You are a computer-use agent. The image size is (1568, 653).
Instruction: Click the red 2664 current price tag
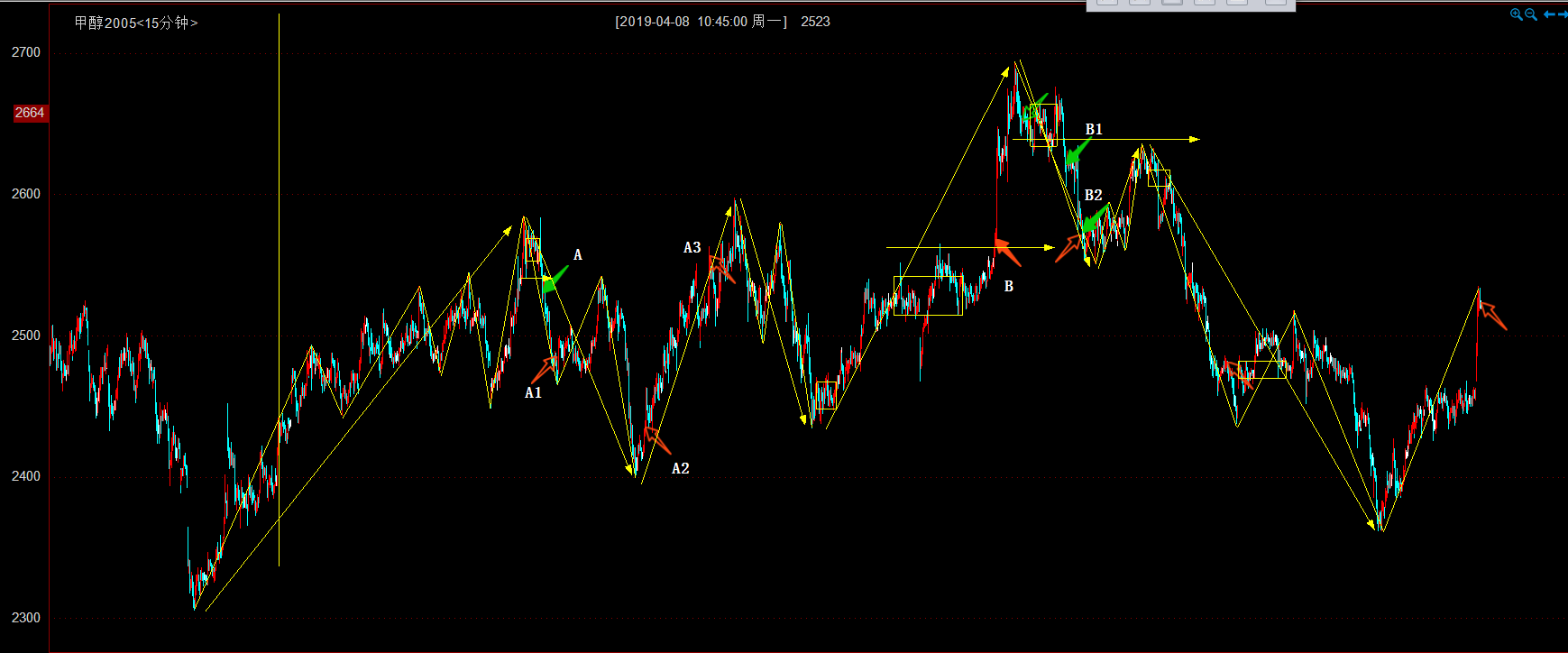(30, 113)
